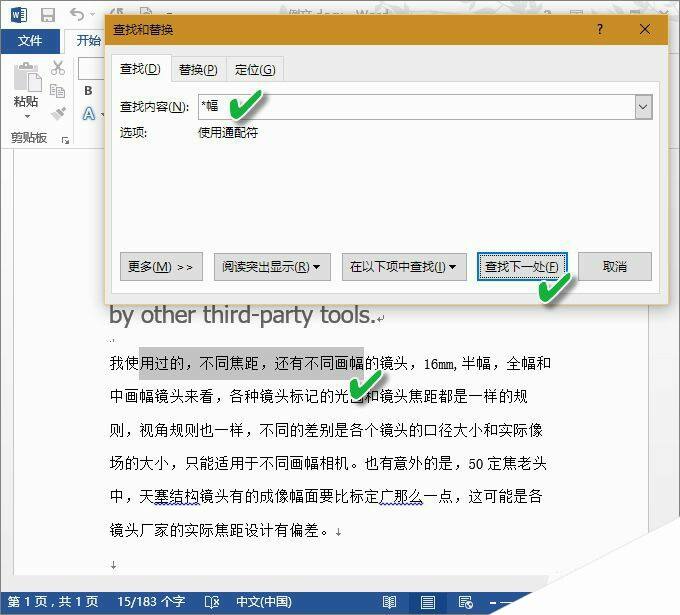The height and width of the screenshot is (615, 680).
Task: Click the Word application icon
Action: point(19,15)
